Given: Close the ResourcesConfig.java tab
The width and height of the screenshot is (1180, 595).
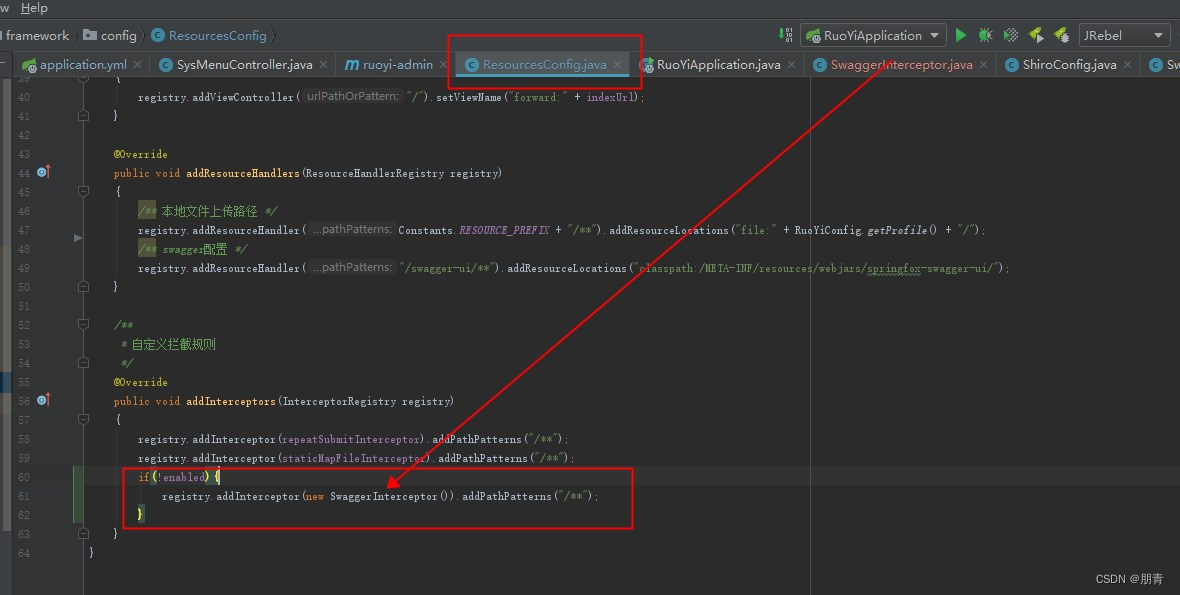Looking at the screenshot, I should (618, 65).
